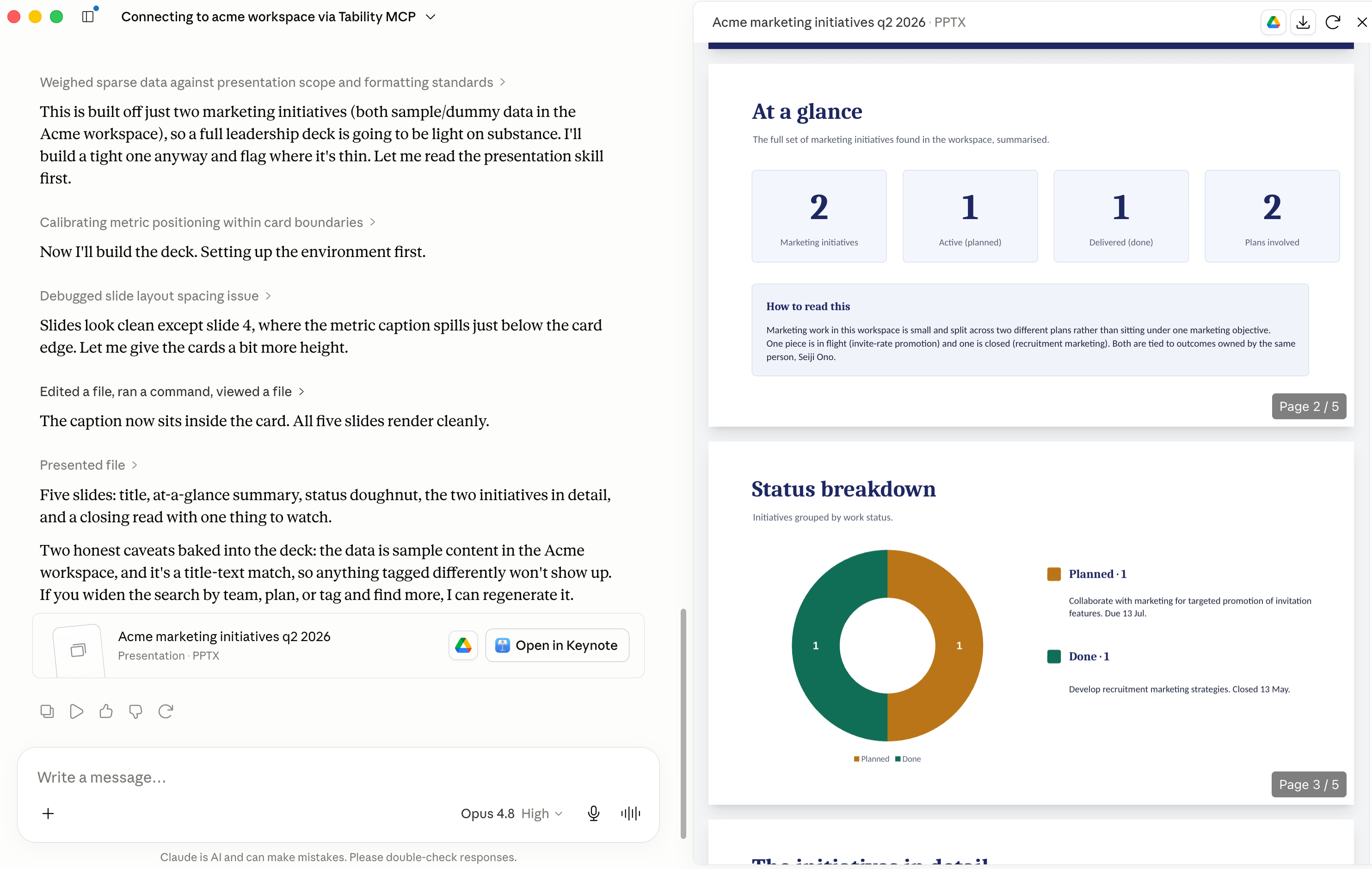Click the 'How to read this' heading

pyautogui.click(x=808, y=306)
